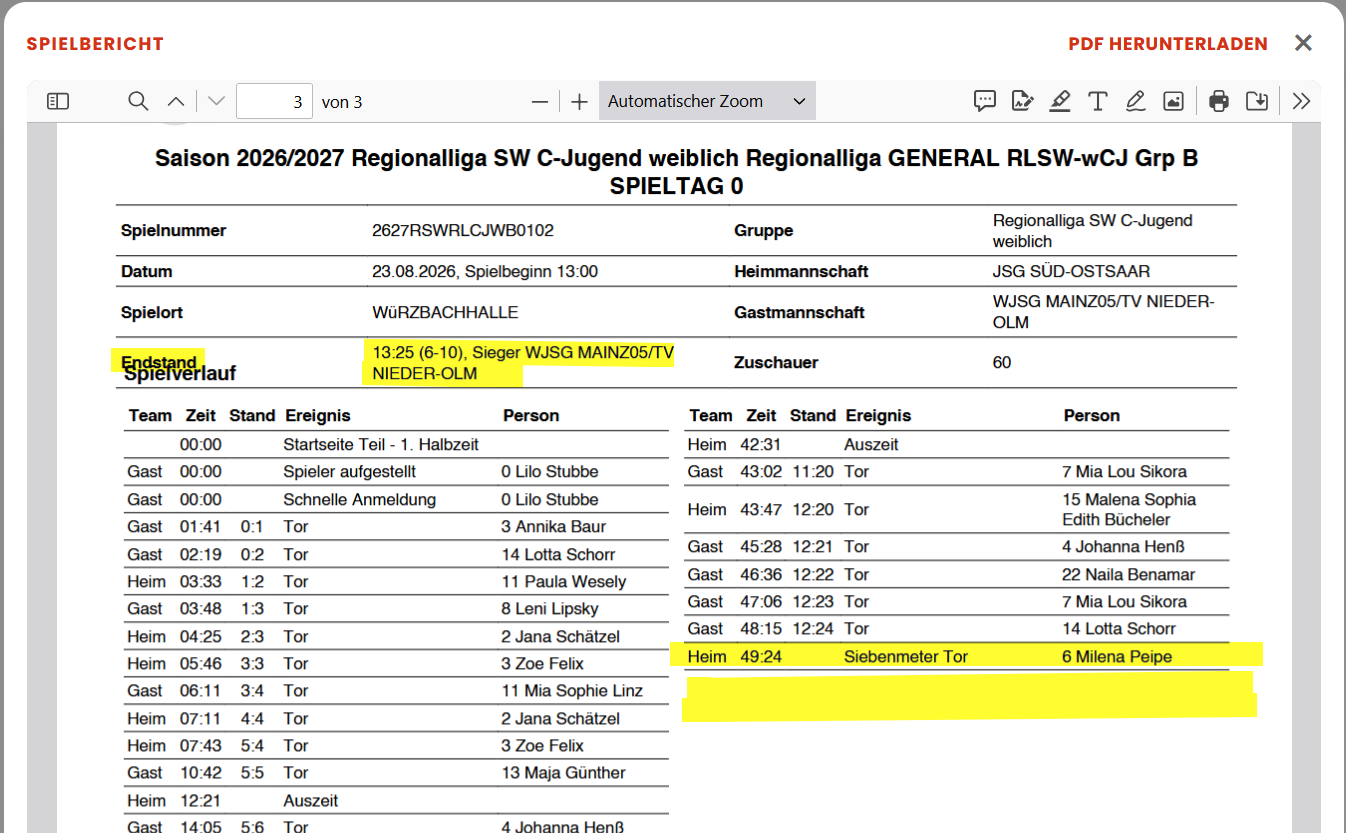Select the add image tool
Image resolution: width=1346 pixels, height=833 pixels.
click(1173, 101)
